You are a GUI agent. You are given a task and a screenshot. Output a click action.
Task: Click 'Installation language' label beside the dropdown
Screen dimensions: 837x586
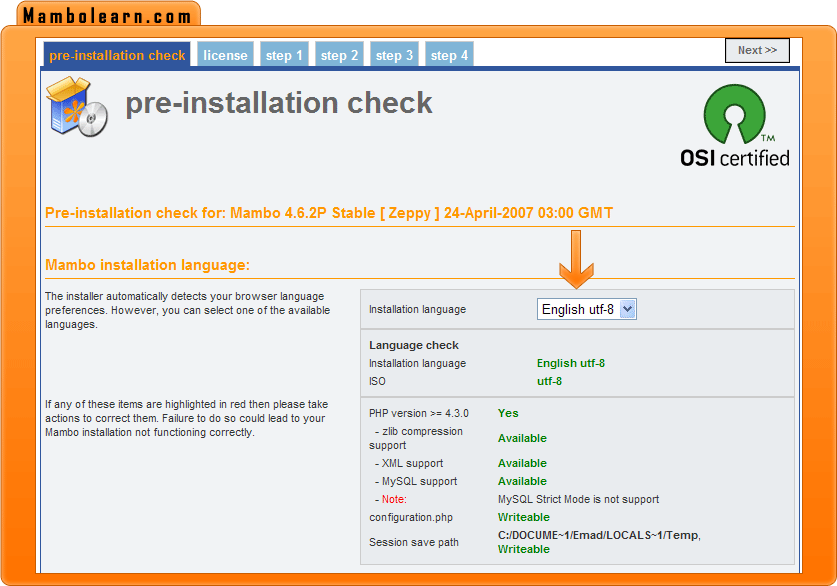(417, 310)
